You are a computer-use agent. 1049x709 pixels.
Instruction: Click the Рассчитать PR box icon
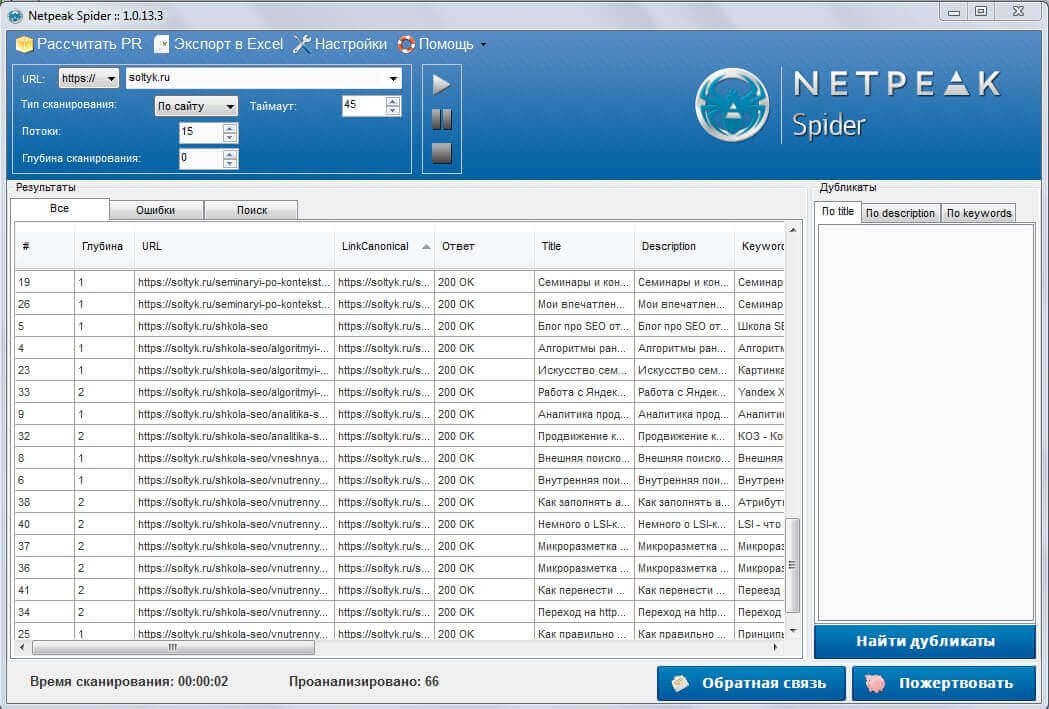24,44
